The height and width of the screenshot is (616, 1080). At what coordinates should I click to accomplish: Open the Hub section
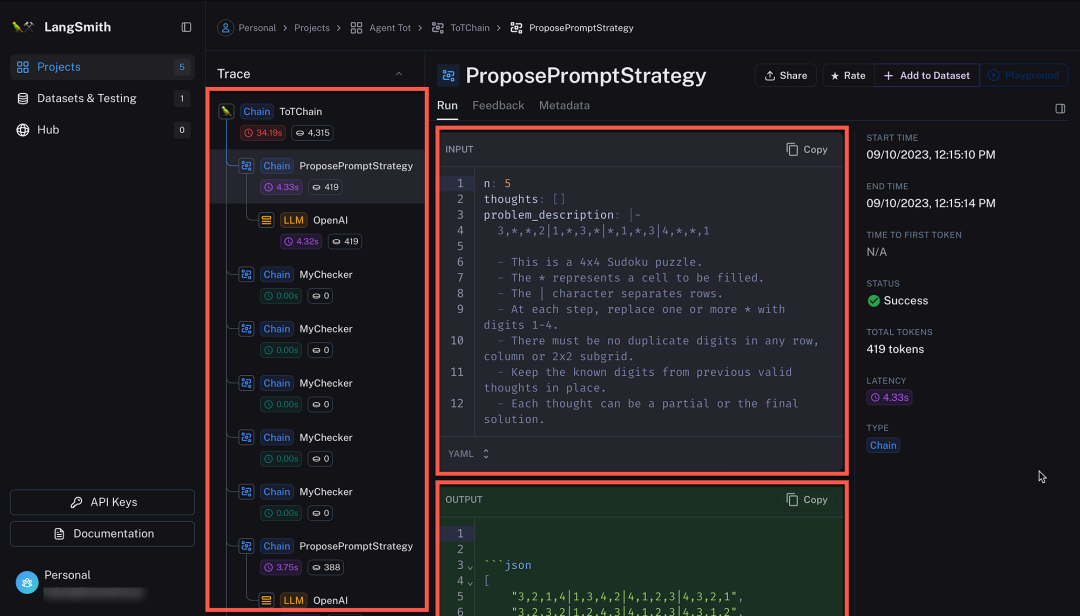pos(102,130)
